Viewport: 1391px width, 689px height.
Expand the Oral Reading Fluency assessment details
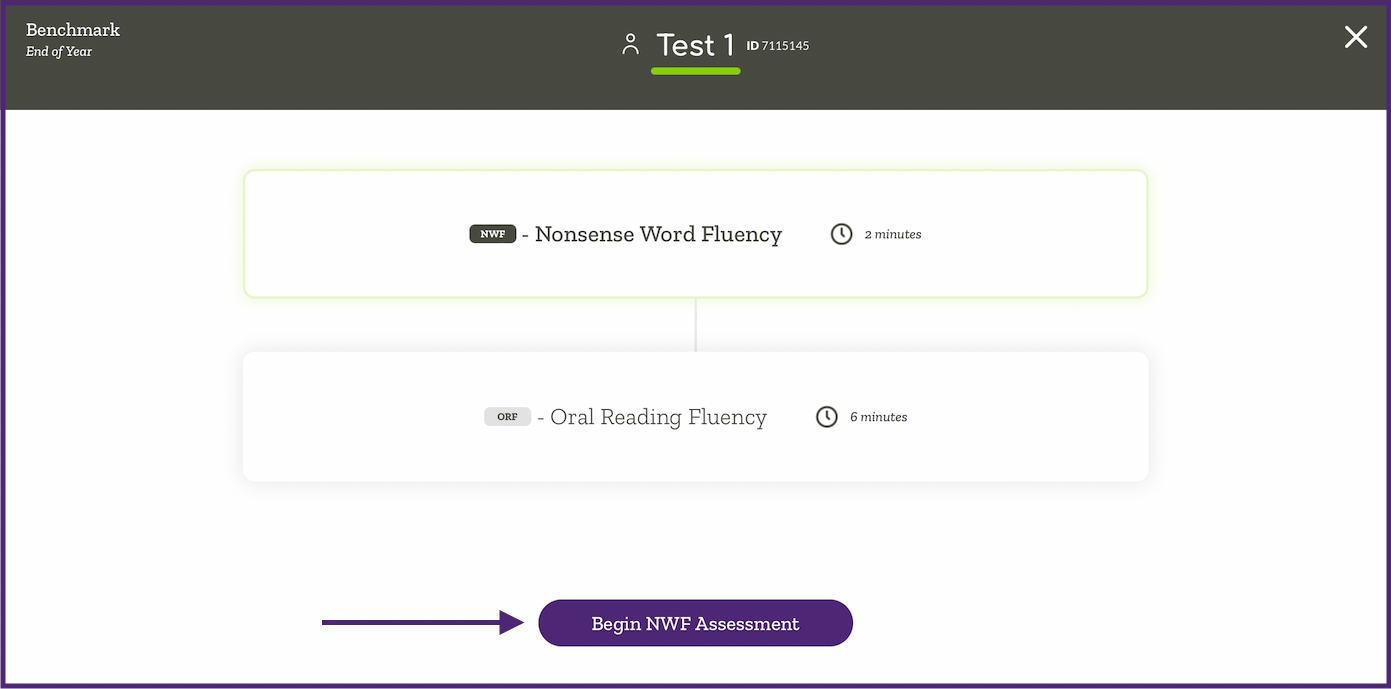695,416
